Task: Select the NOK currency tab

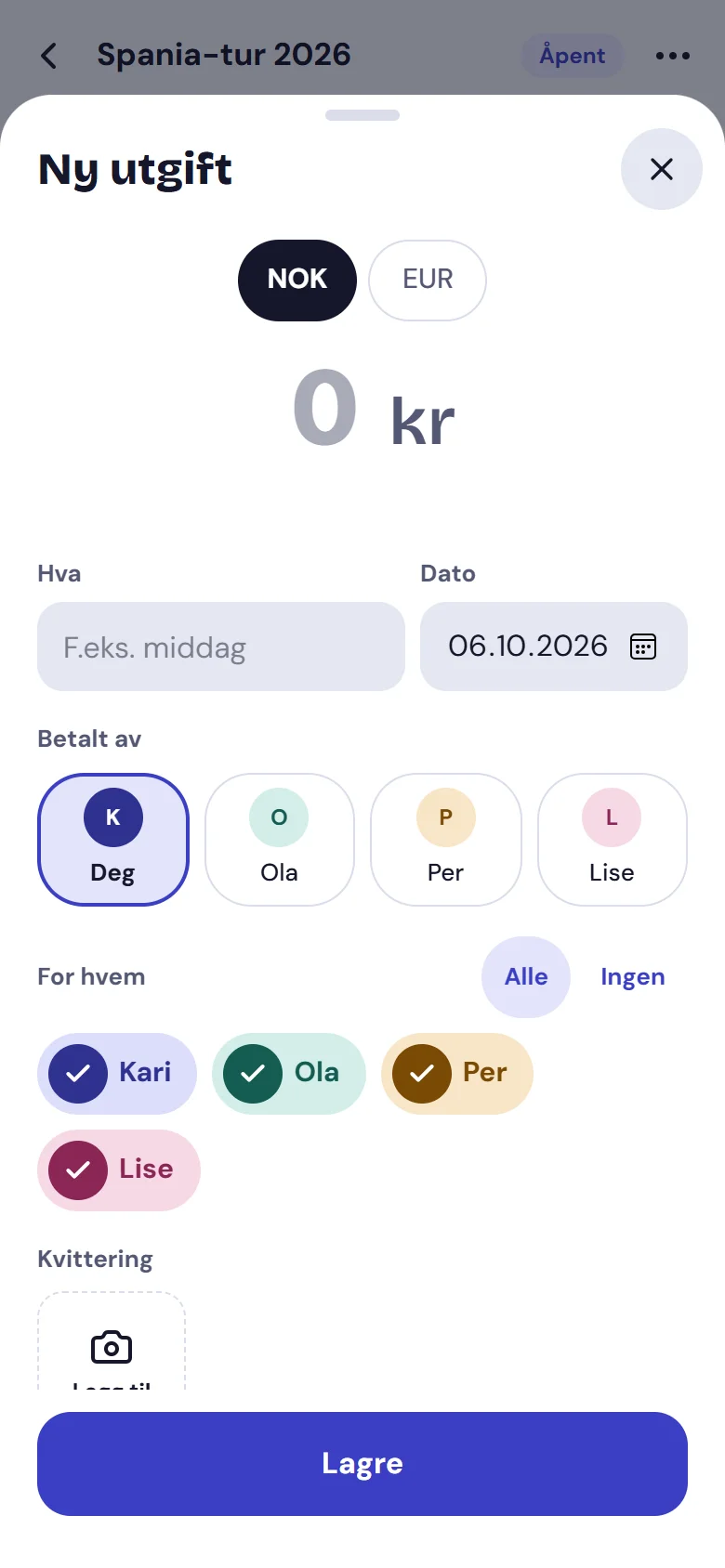Action: point(297,281)
